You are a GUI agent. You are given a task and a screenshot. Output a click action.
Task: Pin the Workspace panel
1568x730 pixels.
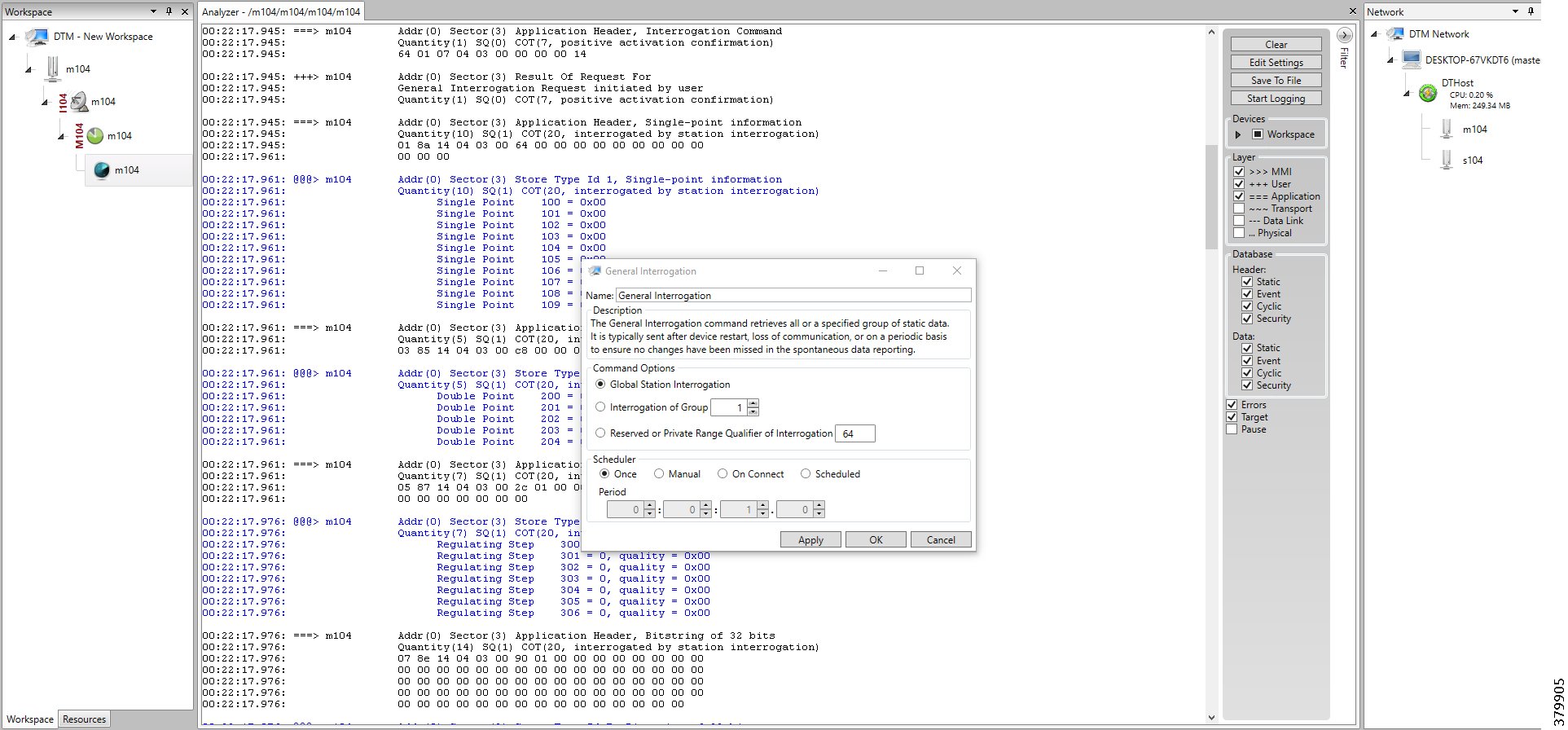click(169, 11)
